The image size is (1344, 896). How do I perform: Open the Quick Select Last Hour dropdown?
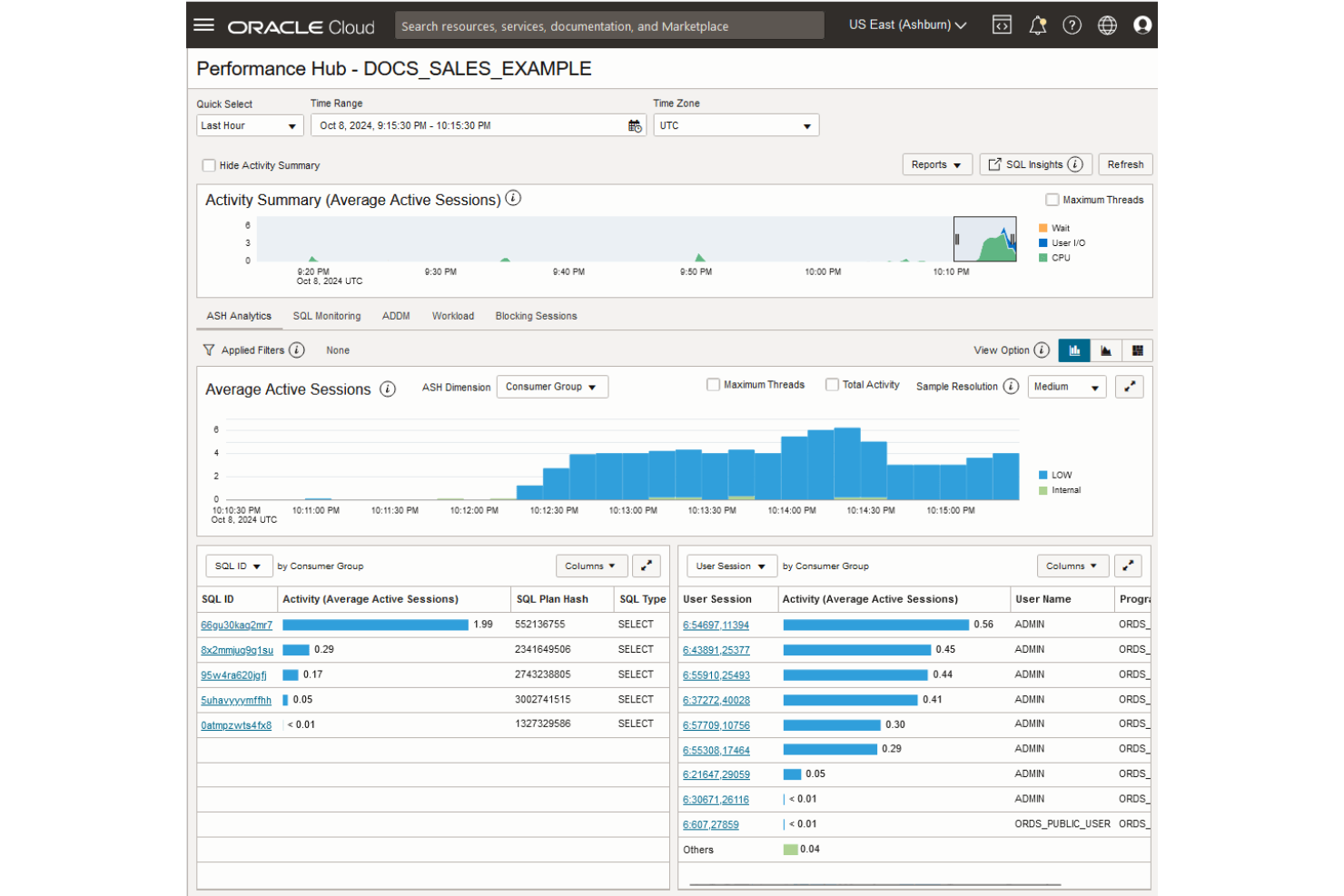point(250,125)
